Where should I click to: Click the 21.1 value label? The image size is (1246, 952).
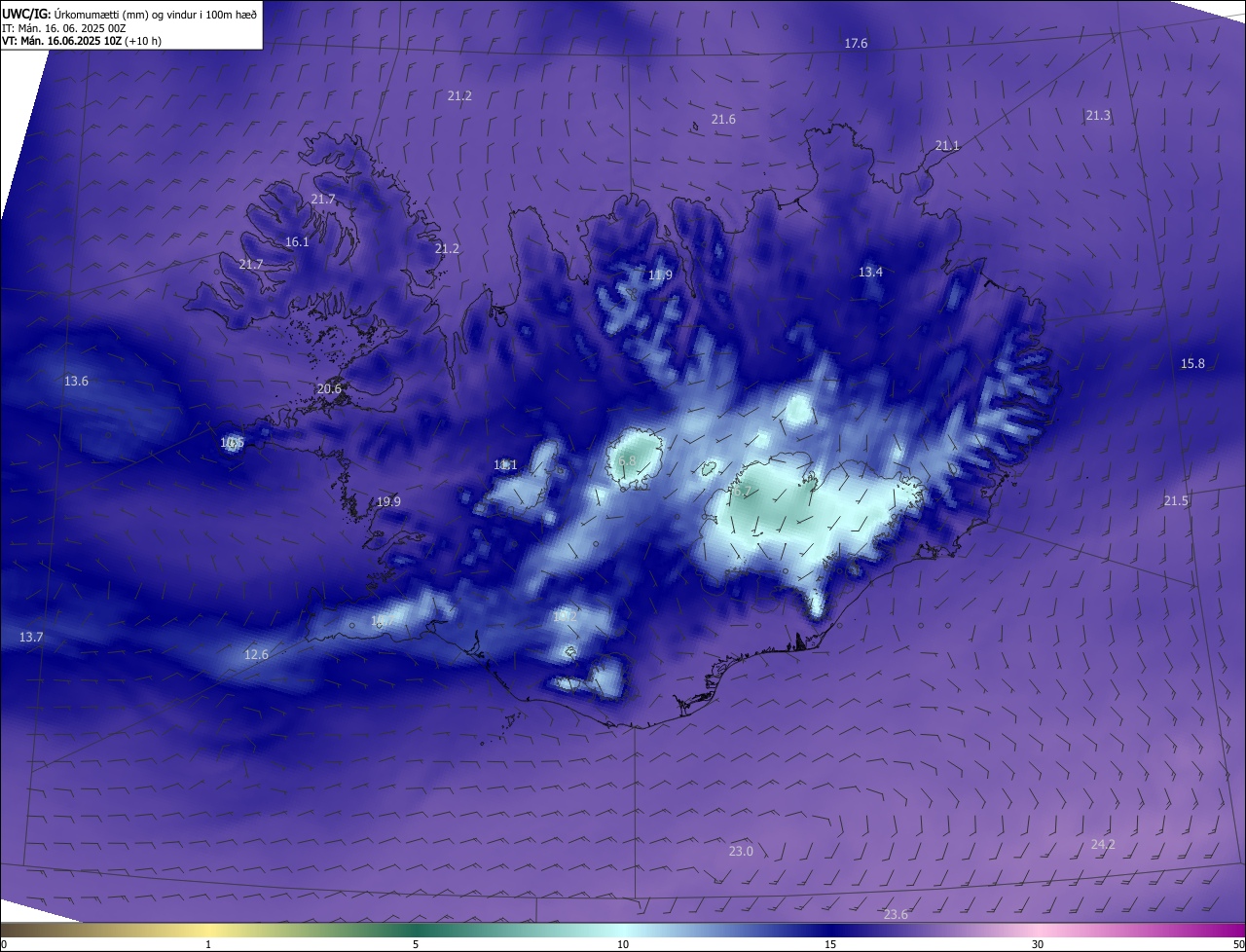click(x=947, y=146)
